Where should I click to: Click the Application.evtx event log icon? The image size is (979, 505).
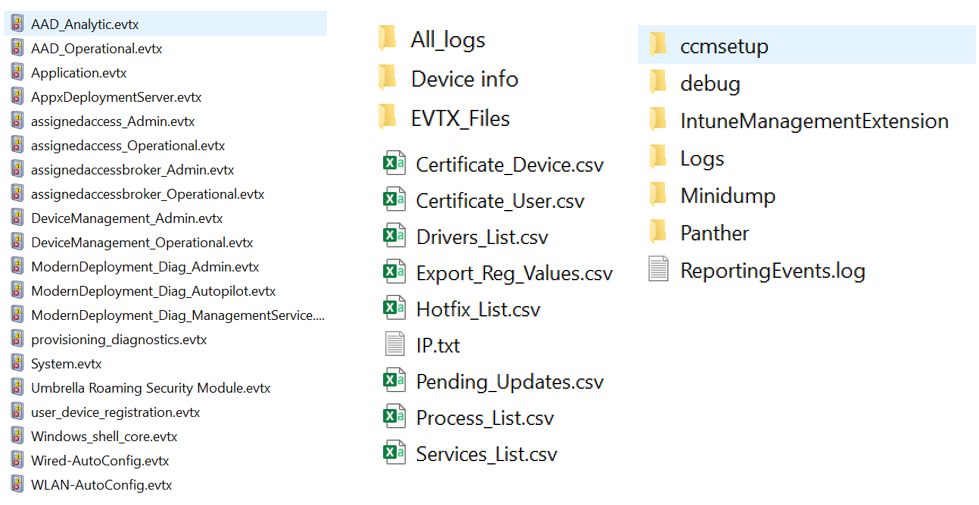pos(17,73)
